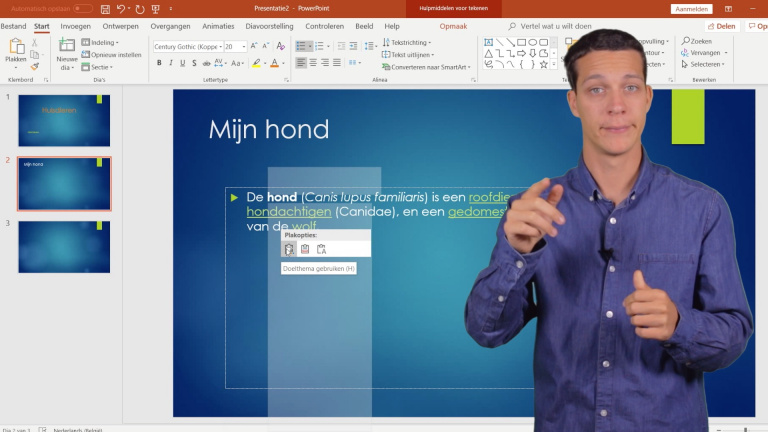Paste as text only option

tap(321, 249)
